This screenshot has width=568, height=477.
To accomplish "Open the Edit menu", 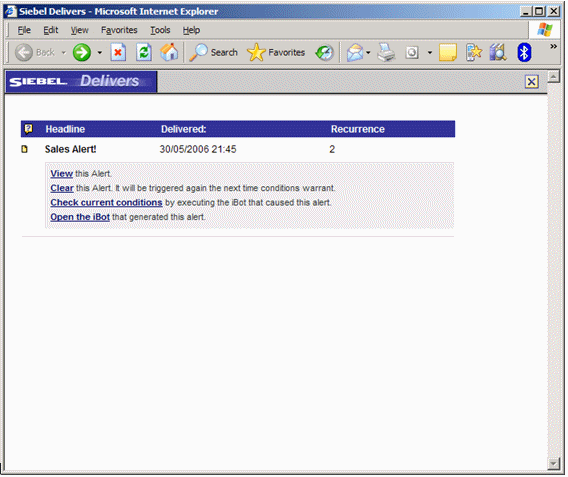I will (51, 30).
